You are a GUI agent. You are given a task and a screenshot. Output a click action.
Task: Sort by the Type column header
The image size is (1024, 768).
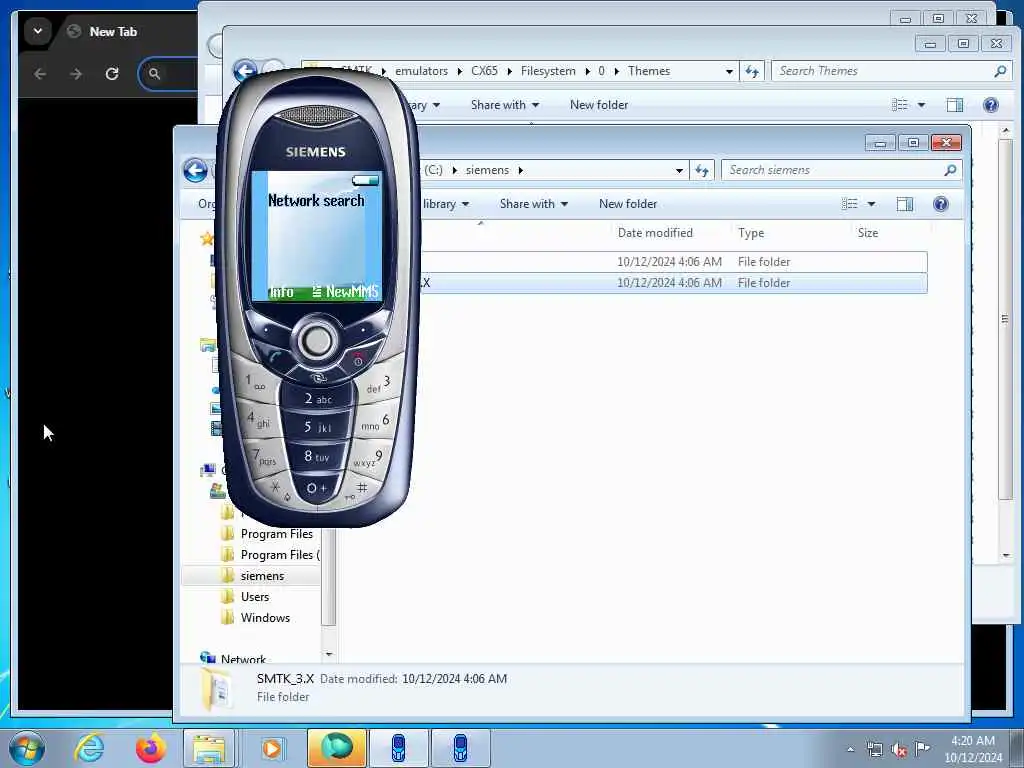pyautogui.click(x=751, y=232)
